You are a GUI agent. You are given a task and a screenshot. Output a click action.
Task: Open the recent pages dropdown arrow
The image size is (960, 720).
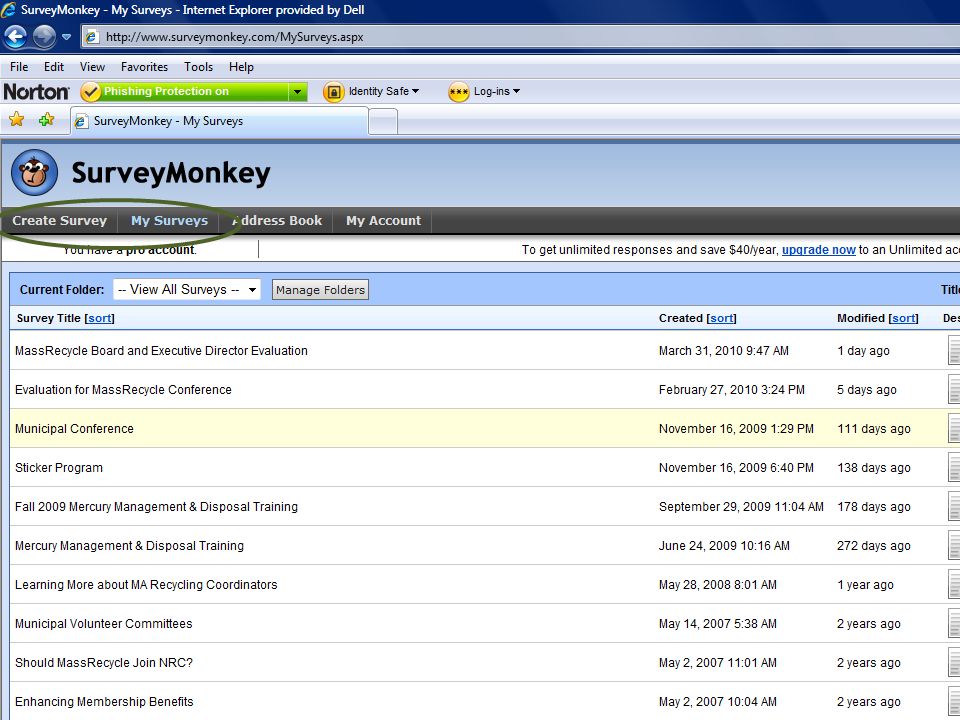click(x=67, y=37)
